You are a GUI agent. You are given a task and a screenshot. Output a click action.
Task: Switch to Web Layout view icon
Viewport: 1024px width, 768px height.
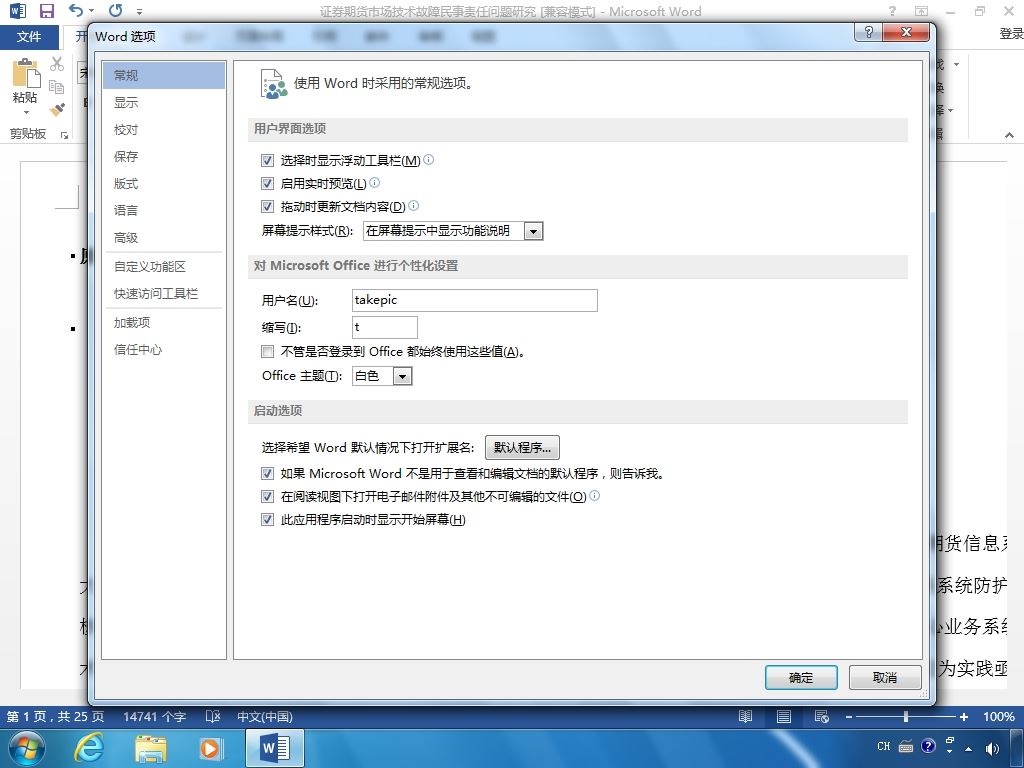tap(822, 716)
